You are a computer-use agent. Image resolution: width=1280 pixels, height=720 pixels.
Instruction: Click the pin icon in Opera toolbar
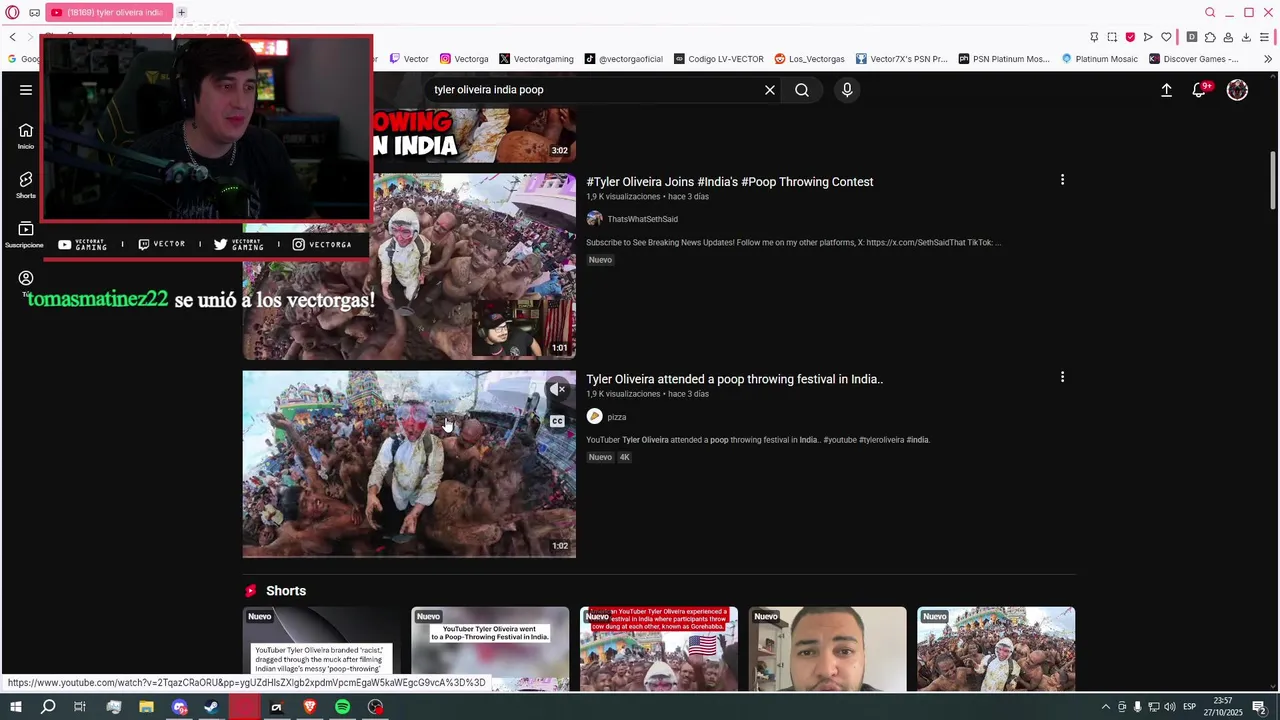pyautogui.click(x=1094, y=37)
